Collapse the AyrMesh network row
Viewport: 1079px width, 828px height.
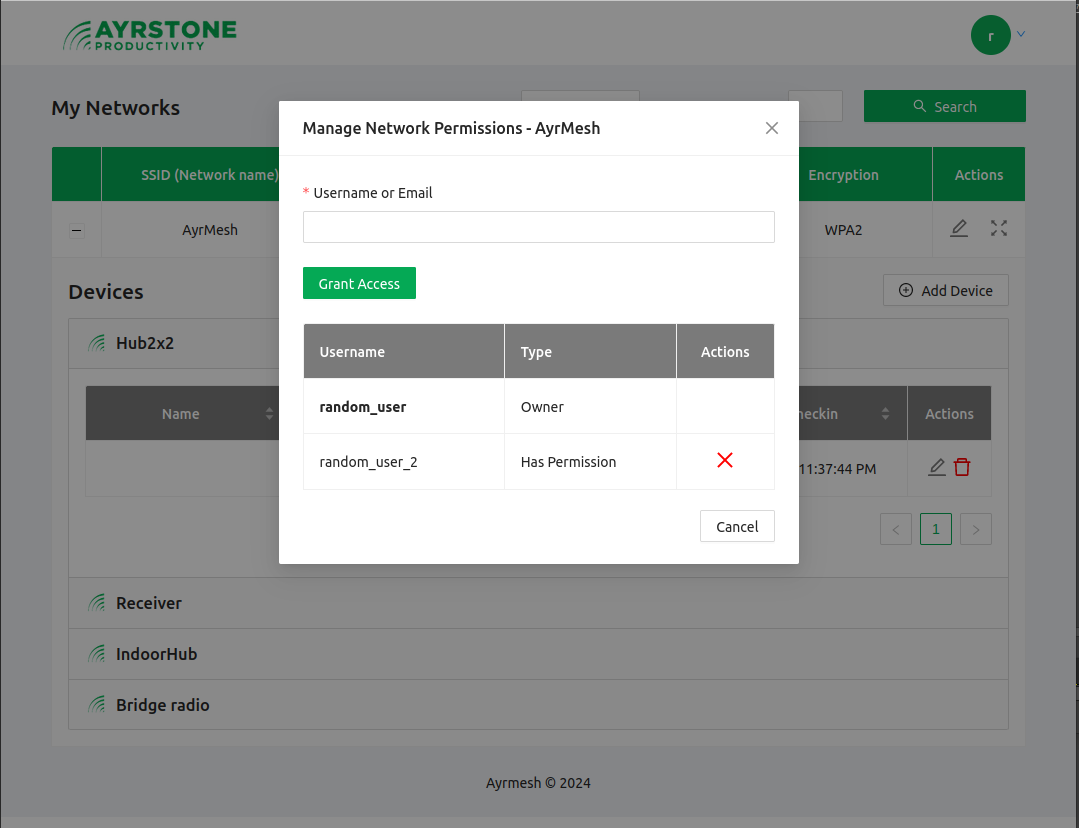pos(77,230)
